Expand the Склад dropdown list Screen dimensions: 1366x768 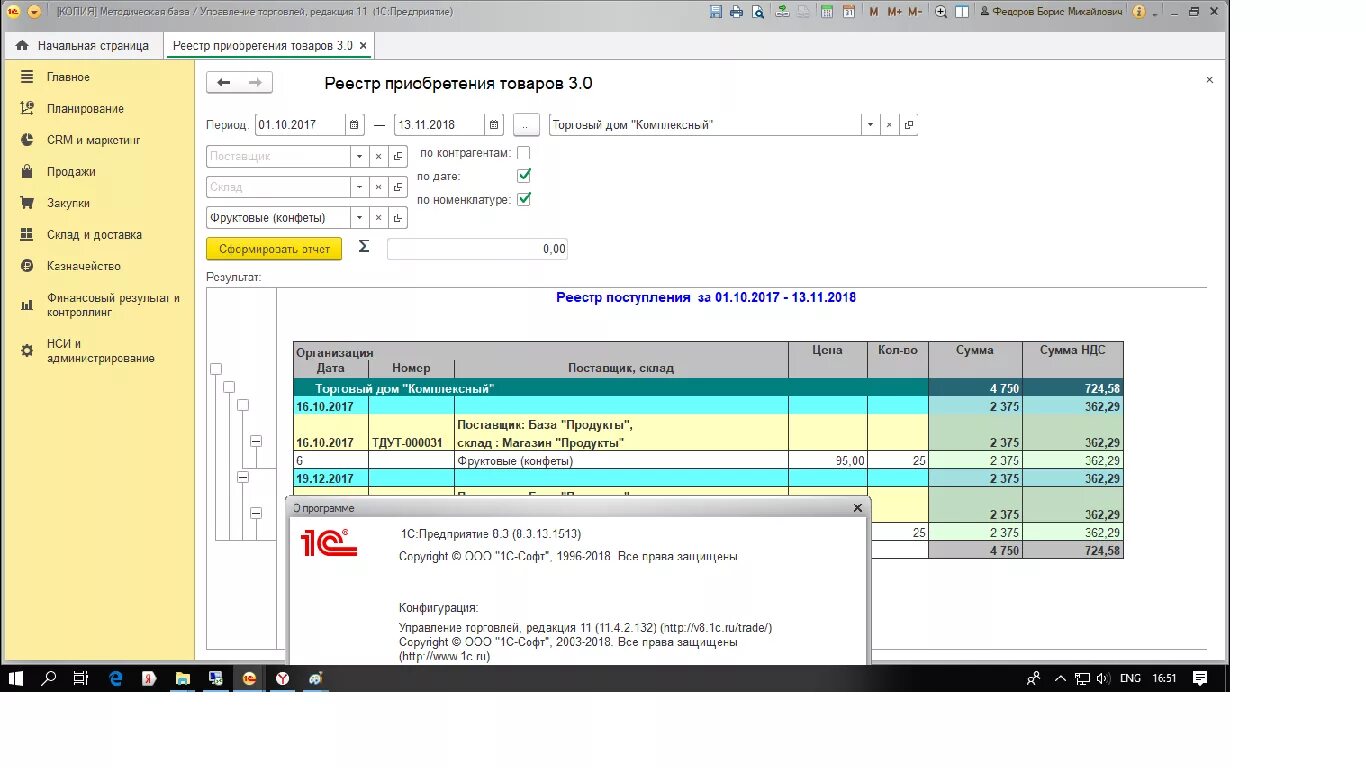(x=360, y=187)
